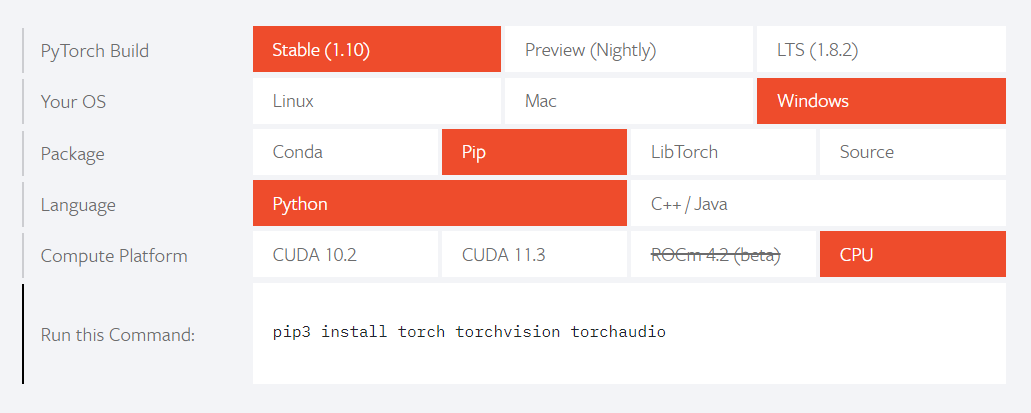Switch package to Conda

point(345,152)
